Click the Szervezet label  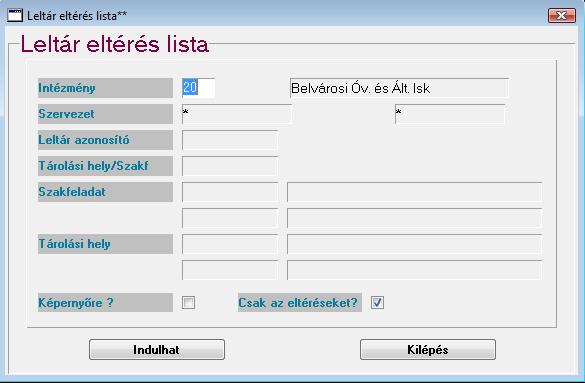click(105, 114)
